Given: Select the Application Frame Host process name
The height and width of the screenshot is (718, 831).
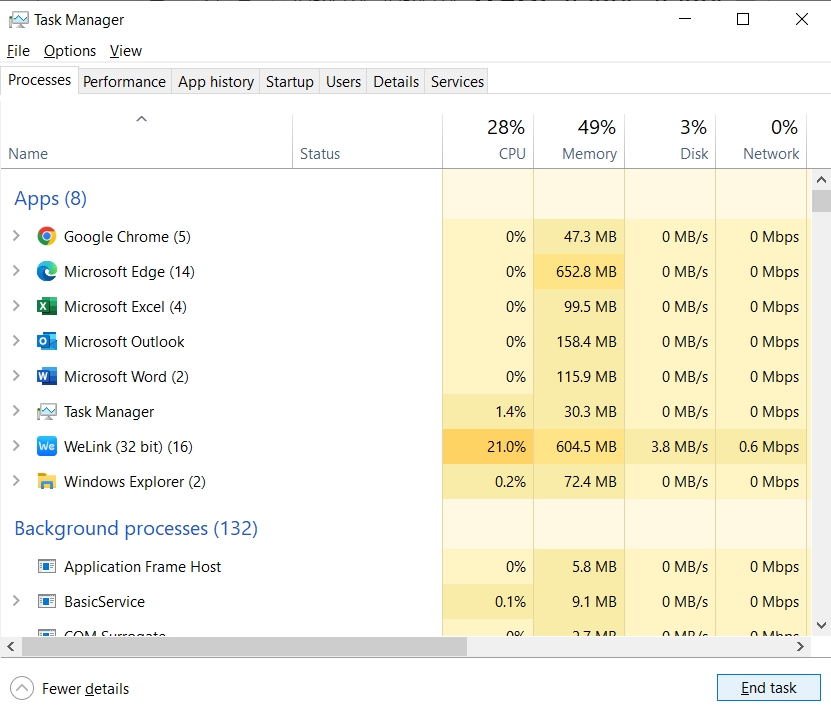Looking at the screenshot, I should tap(143, 566).
